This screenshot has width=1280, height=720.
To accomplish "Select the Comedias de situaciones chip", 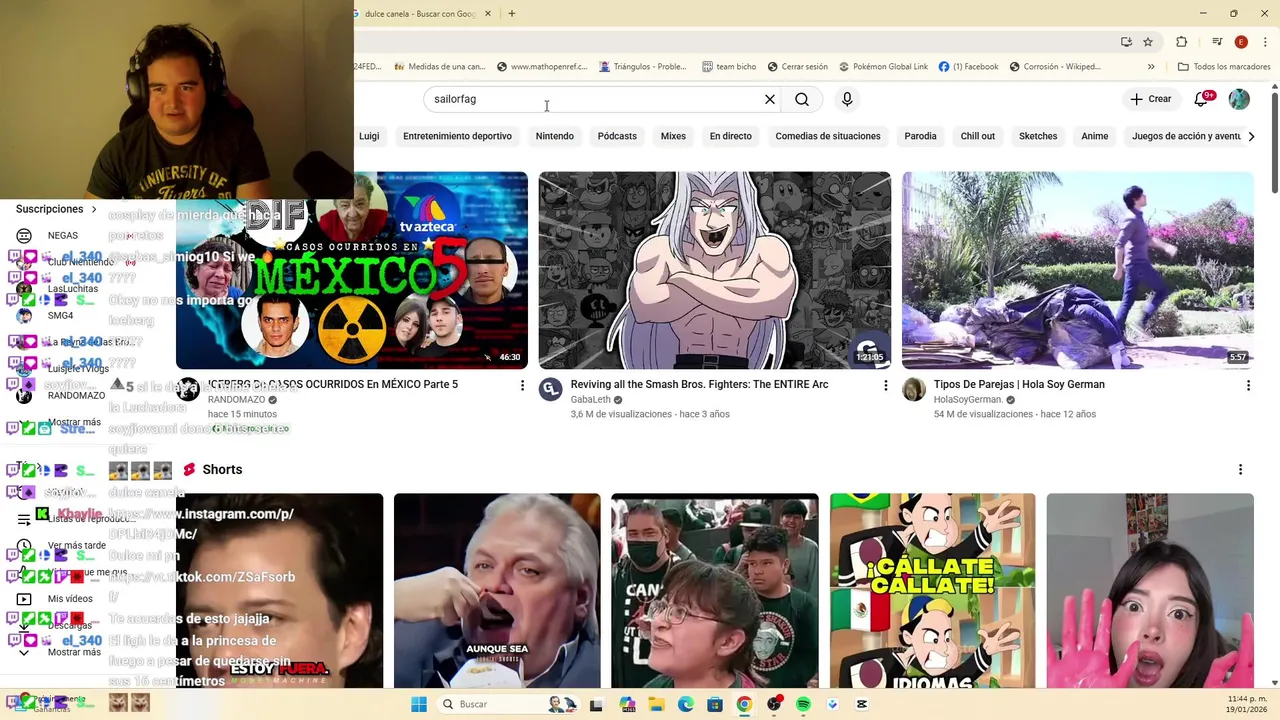I will [828, 136].
